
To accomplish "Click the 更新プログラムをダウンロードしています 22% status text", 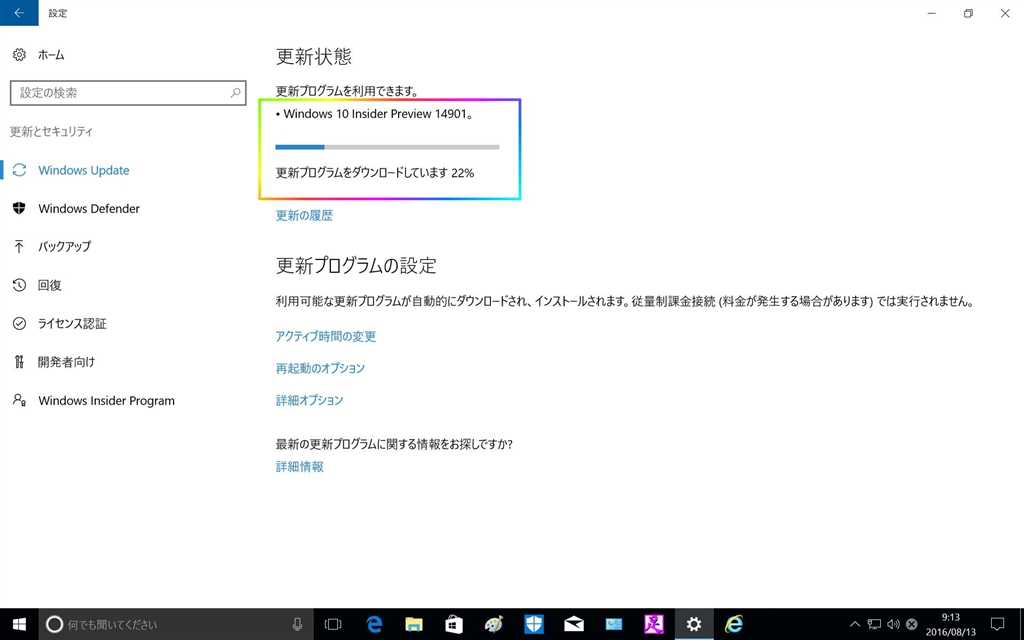I will [375, 173].
